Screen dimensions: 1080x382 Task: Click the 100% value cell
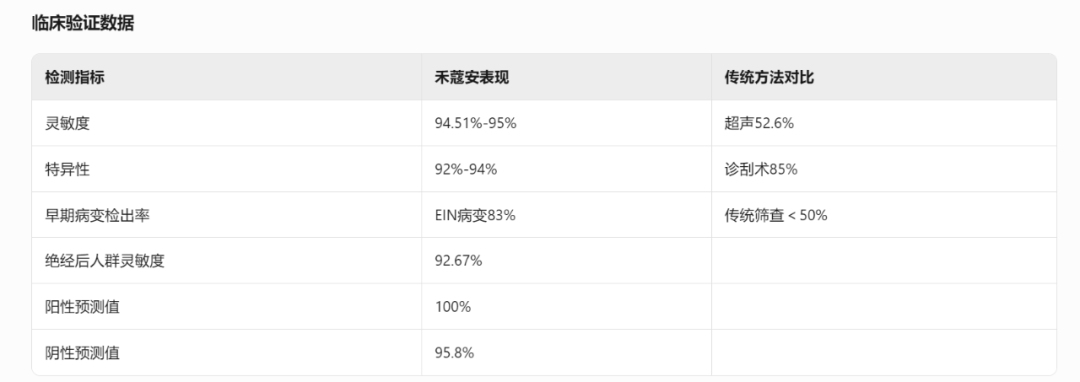coord(453,307)
